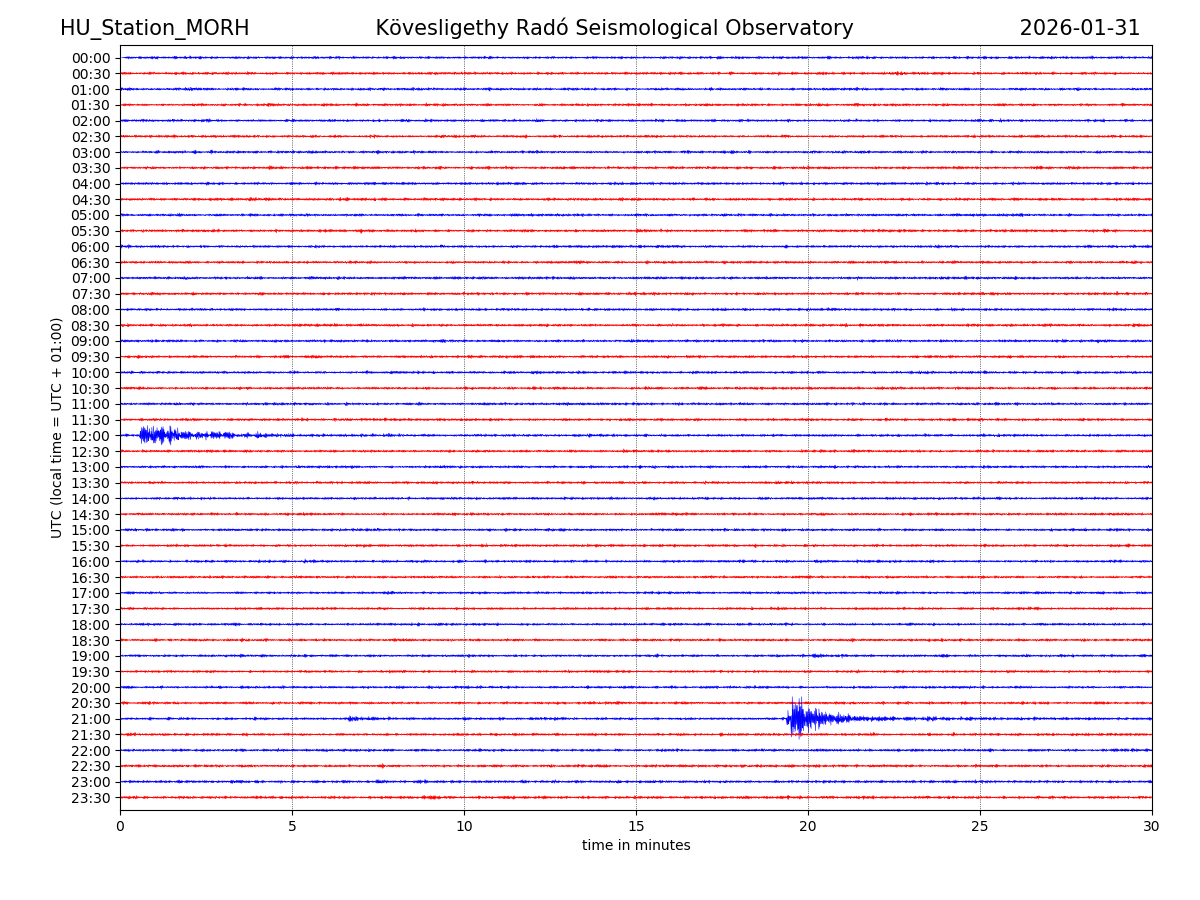Select the 12:00 row time label

(x=90, y=436)
